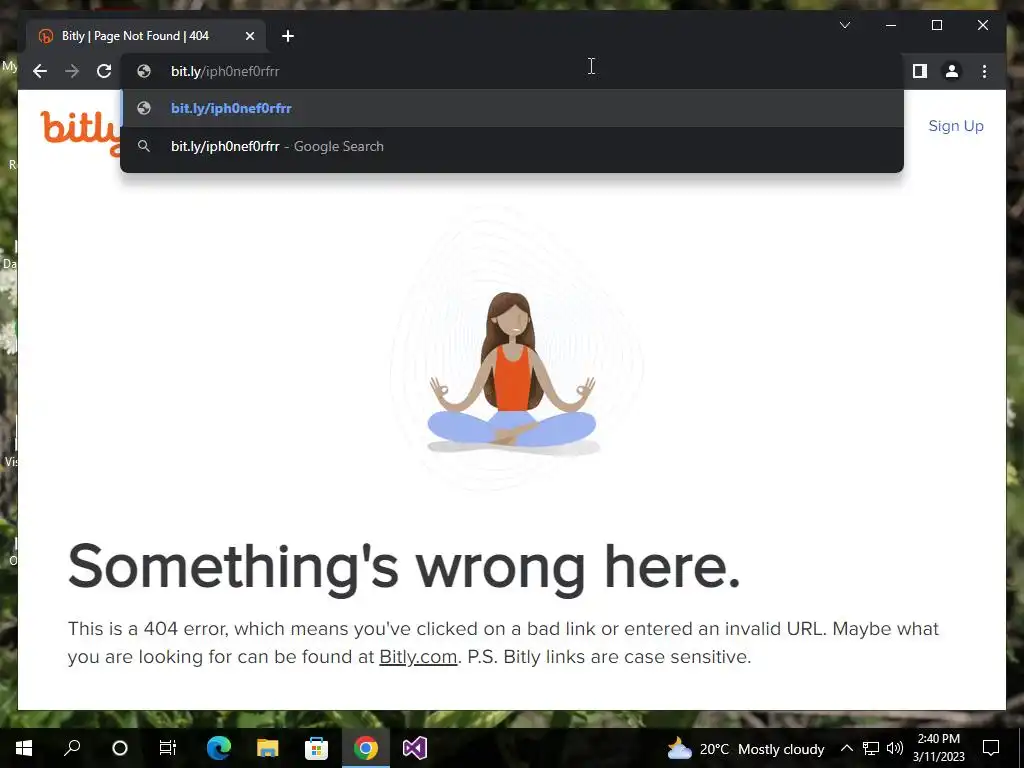Screen dimensions: 1024x768
Task: Open the Windows Start menu
Action: tap(24, 748)
